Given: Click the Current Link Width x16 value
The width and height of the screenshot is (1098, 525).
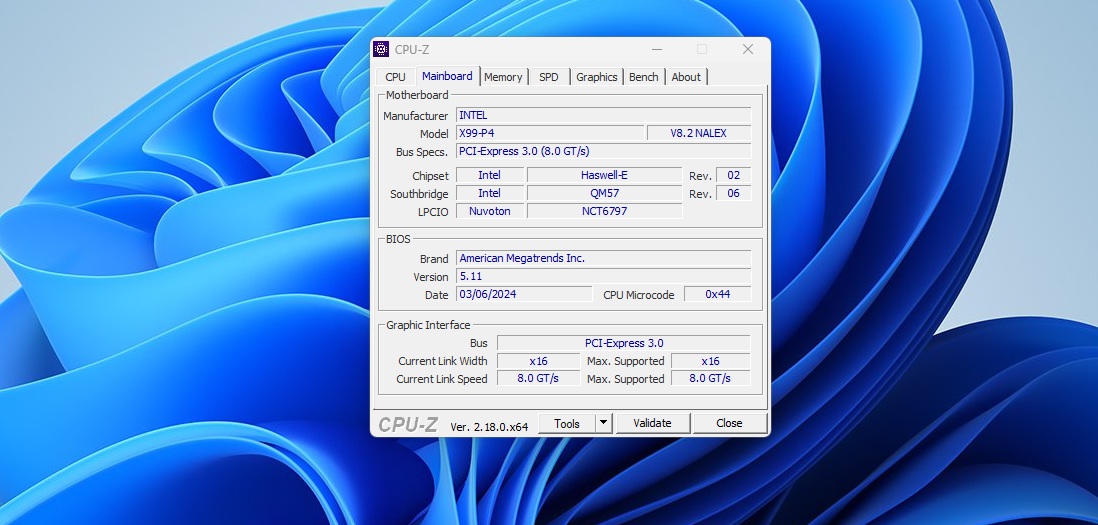Looking at the screenshot, I should pyautogui.click(x=538, y=361).
